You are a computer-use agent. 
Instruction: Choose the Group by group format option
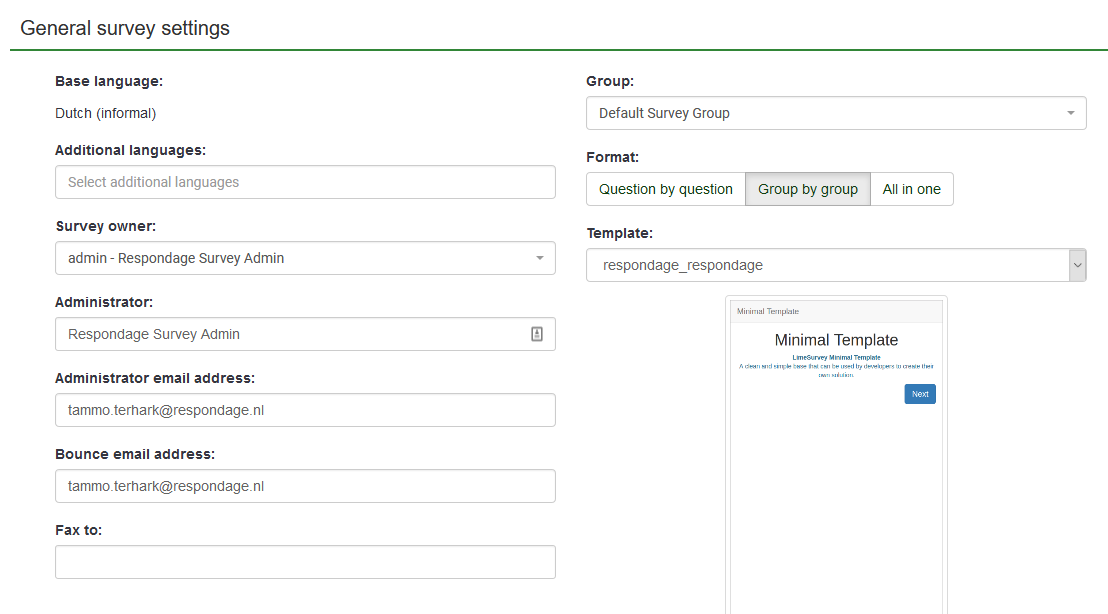click(x=807, y=189)
